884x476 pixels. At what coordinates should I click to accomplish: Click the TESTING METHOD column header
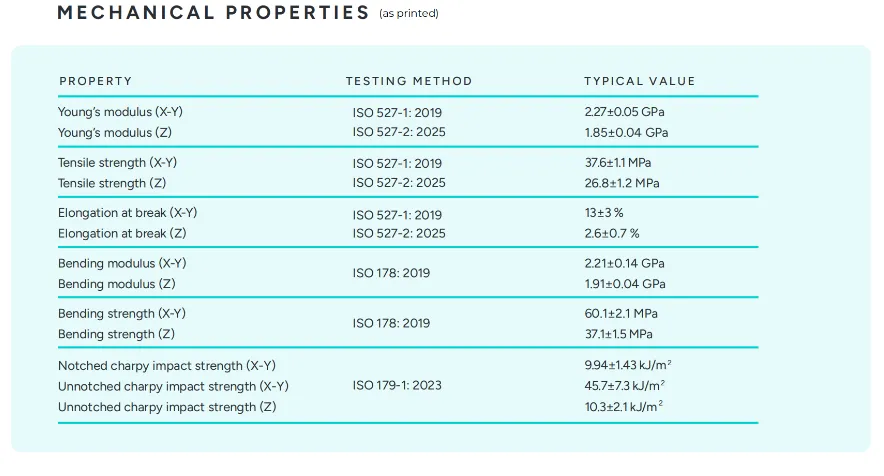[409, 81]
